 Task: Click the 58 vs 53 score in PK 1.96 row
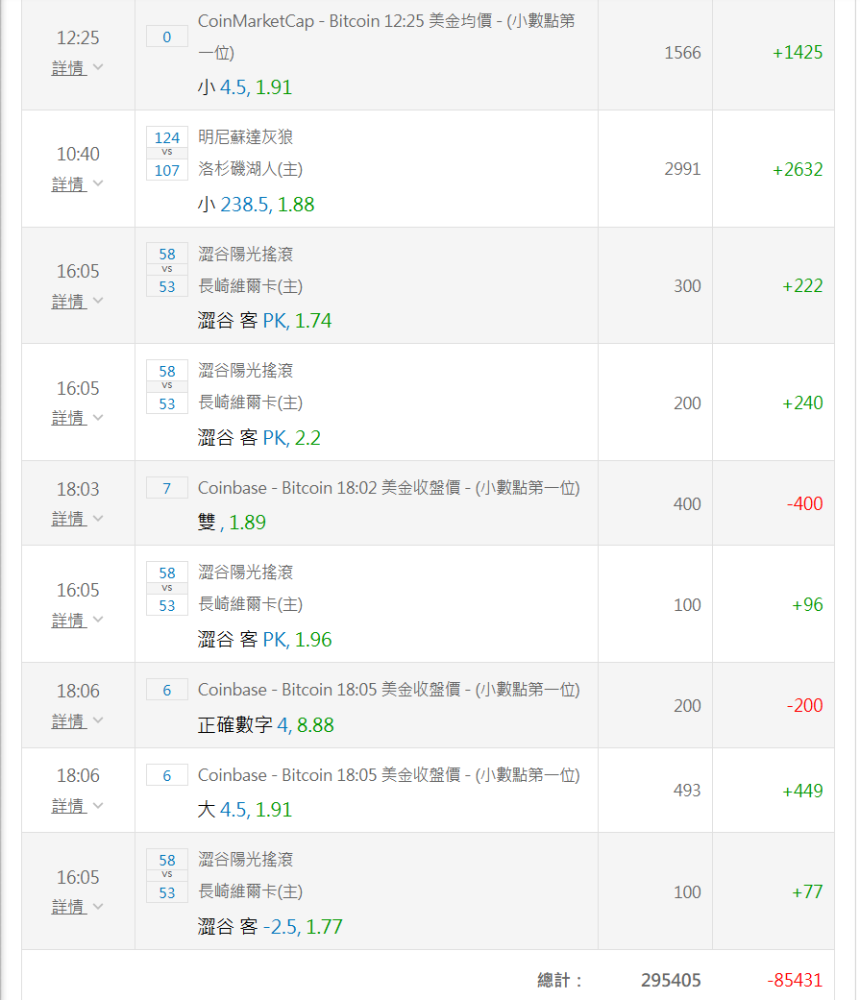[167, 589]
